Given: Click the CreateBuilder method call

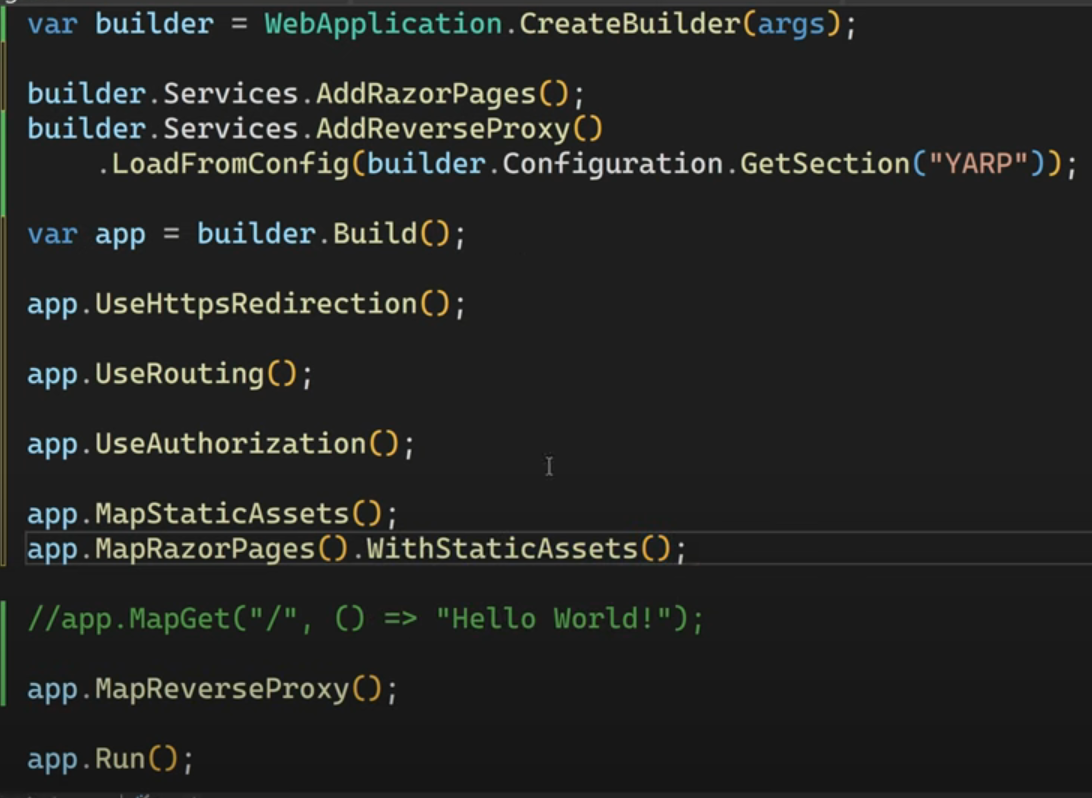Looking at the screenshot, I should click(x=630, y=24).
